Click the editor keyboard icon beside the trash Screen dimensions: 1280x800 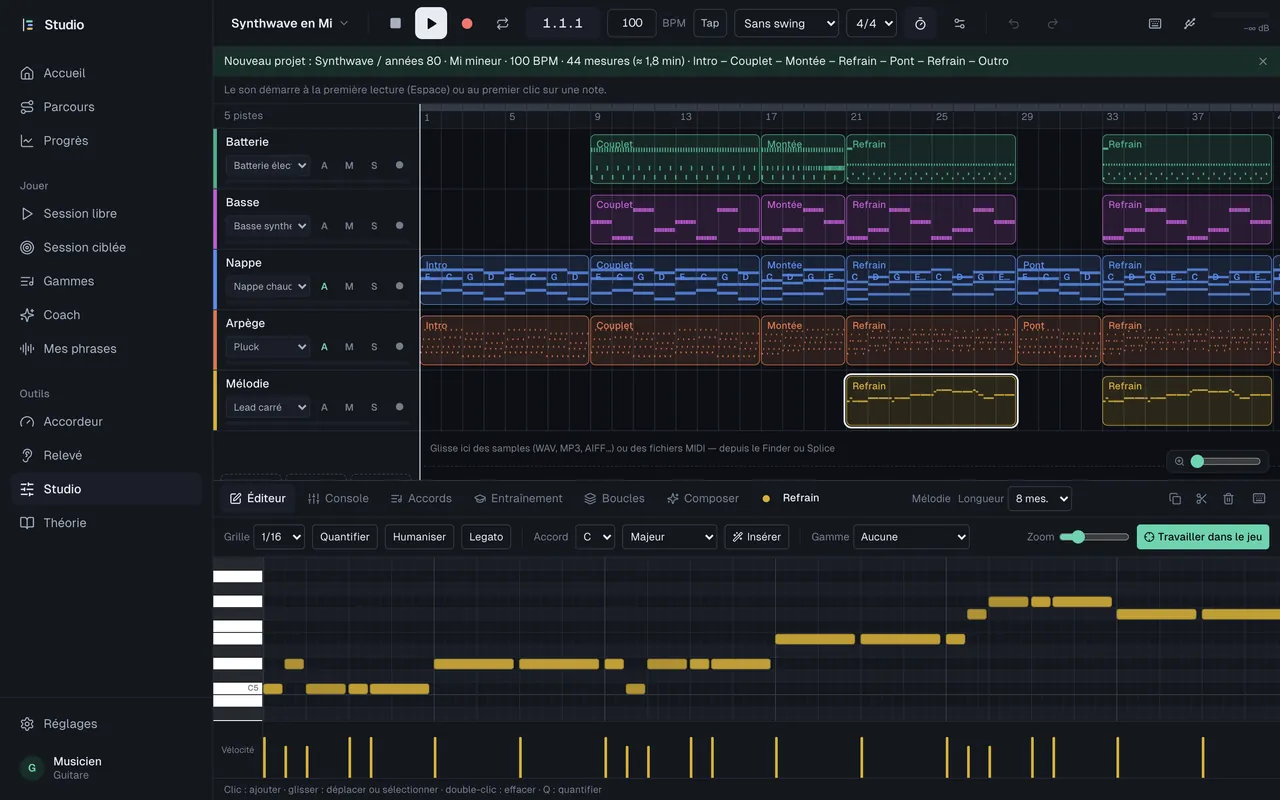click(1259, 498)
